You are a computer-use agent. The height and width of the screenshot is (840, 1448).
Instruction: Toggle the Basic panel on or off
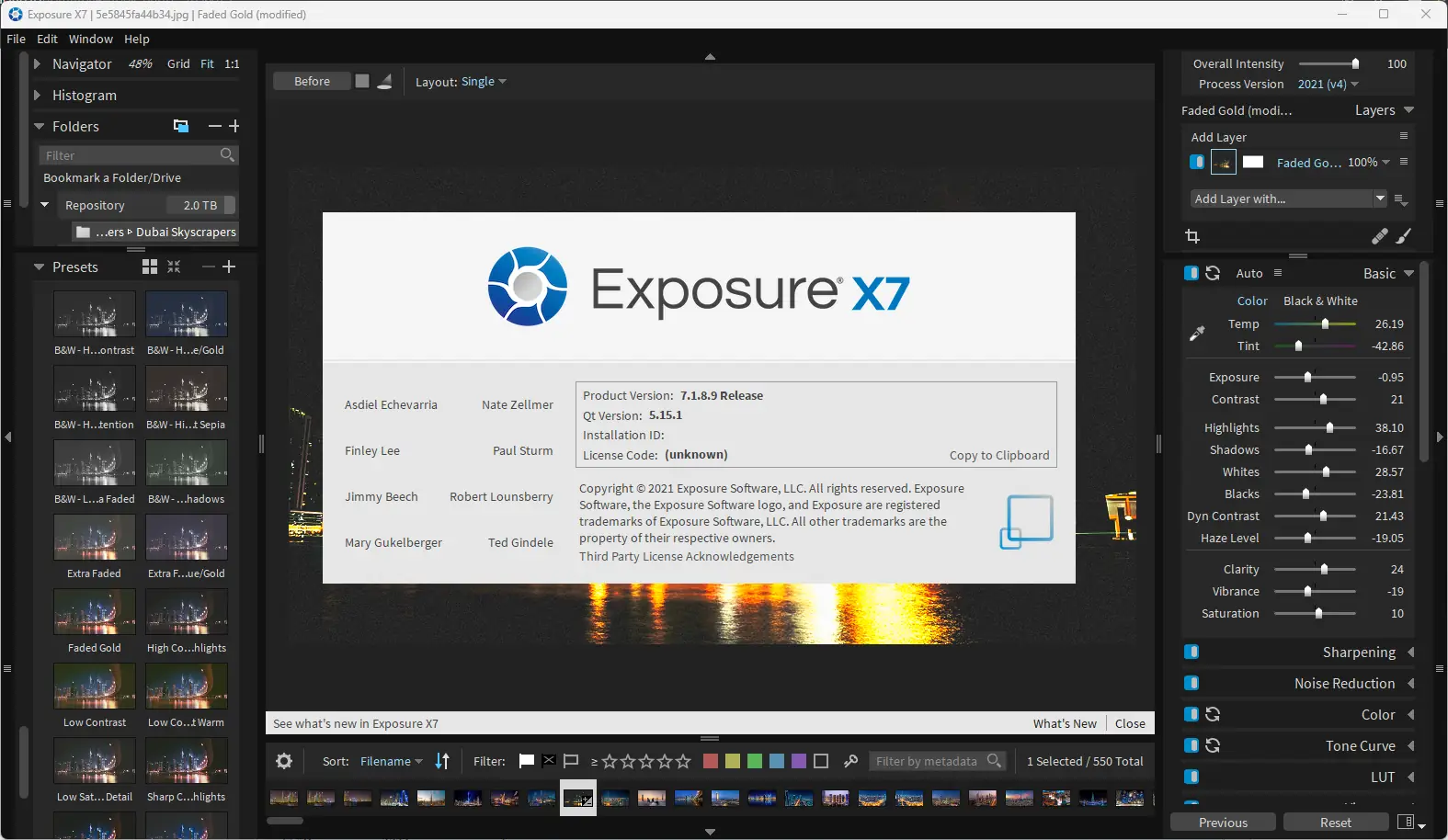1191,273
